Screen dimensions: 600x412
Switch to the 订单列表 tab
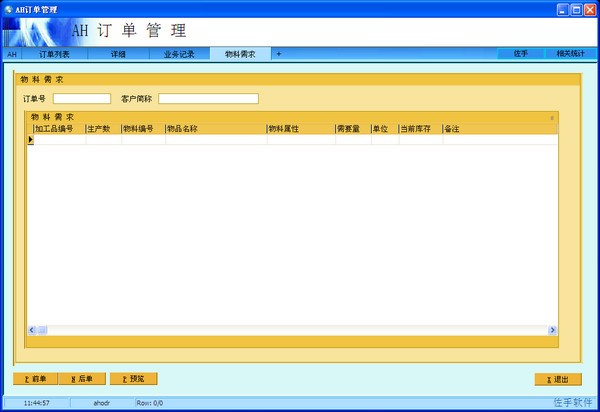point(54,54)
